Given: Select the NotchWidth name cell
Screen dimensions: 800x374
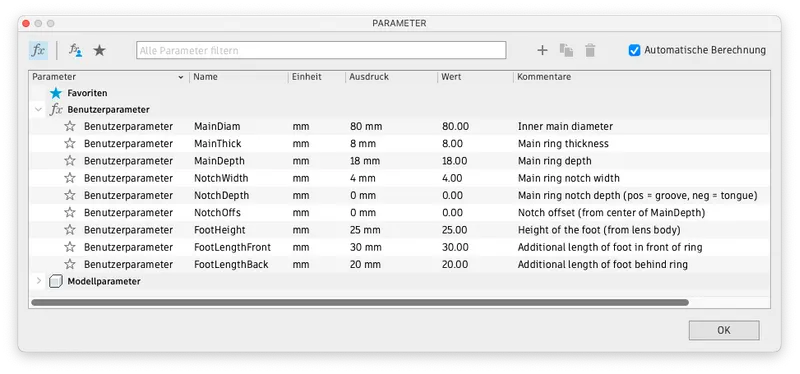Looking at the screenshot, I should pyautogui.click(x=221, y=178).
